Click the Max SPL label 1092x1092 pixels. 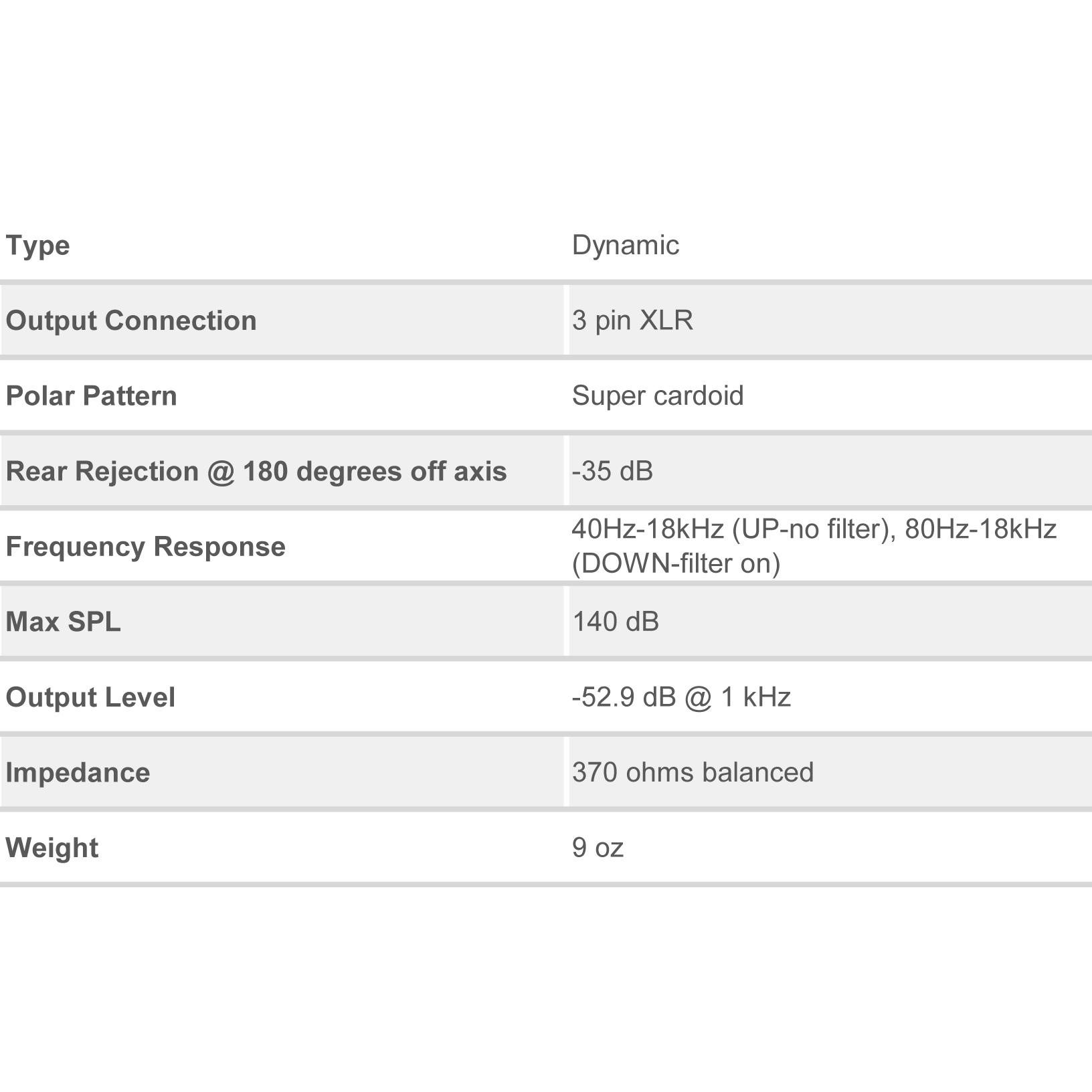pos(64,622)
